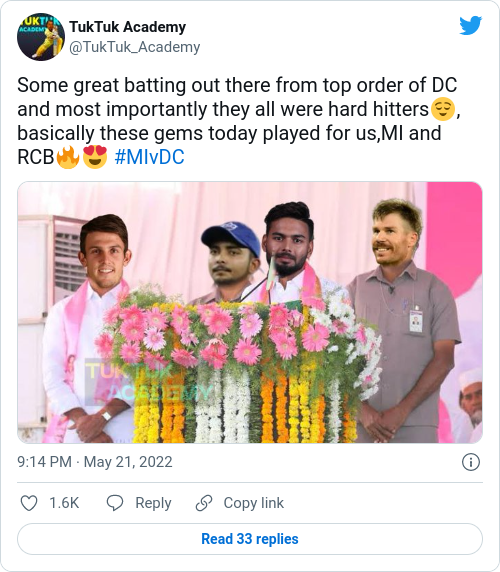The image size is (500, 572).
Task: Open the tweet info circle icon
Action: pyautogui.click(x=471, y=462)
